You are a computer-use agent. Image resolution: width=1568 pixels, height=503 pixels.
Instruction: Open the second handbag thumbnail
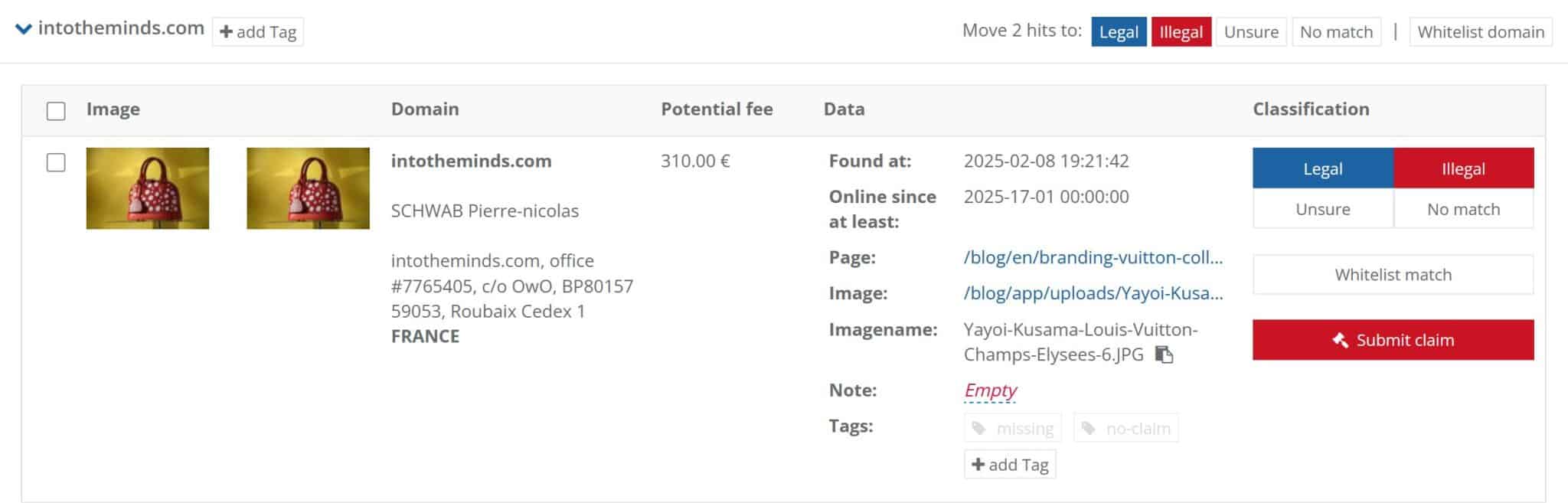pos(308,188)
